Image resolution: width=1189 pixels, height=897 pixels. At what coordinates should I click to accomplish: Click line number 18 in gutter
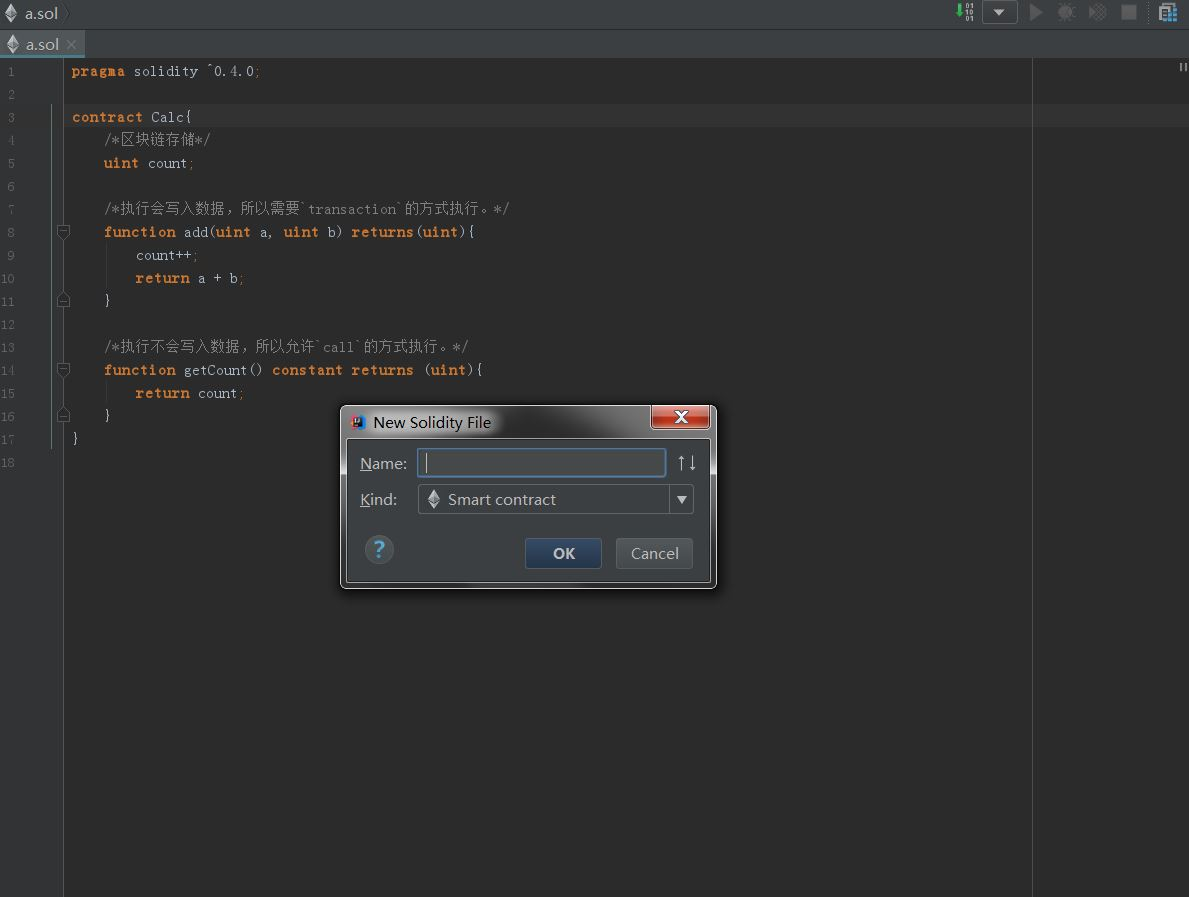(8, 463)
